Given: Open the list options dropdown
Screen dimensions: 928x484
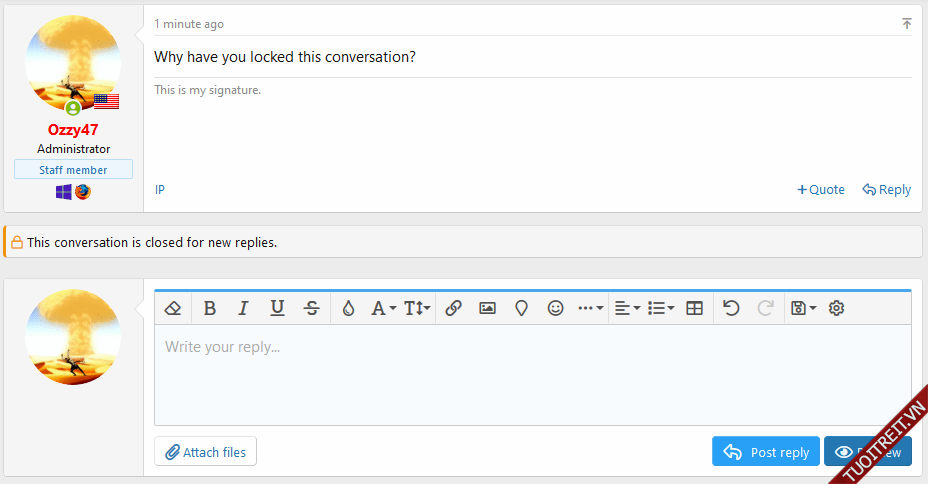Looking at the screenshot, I should coord(661,308).
